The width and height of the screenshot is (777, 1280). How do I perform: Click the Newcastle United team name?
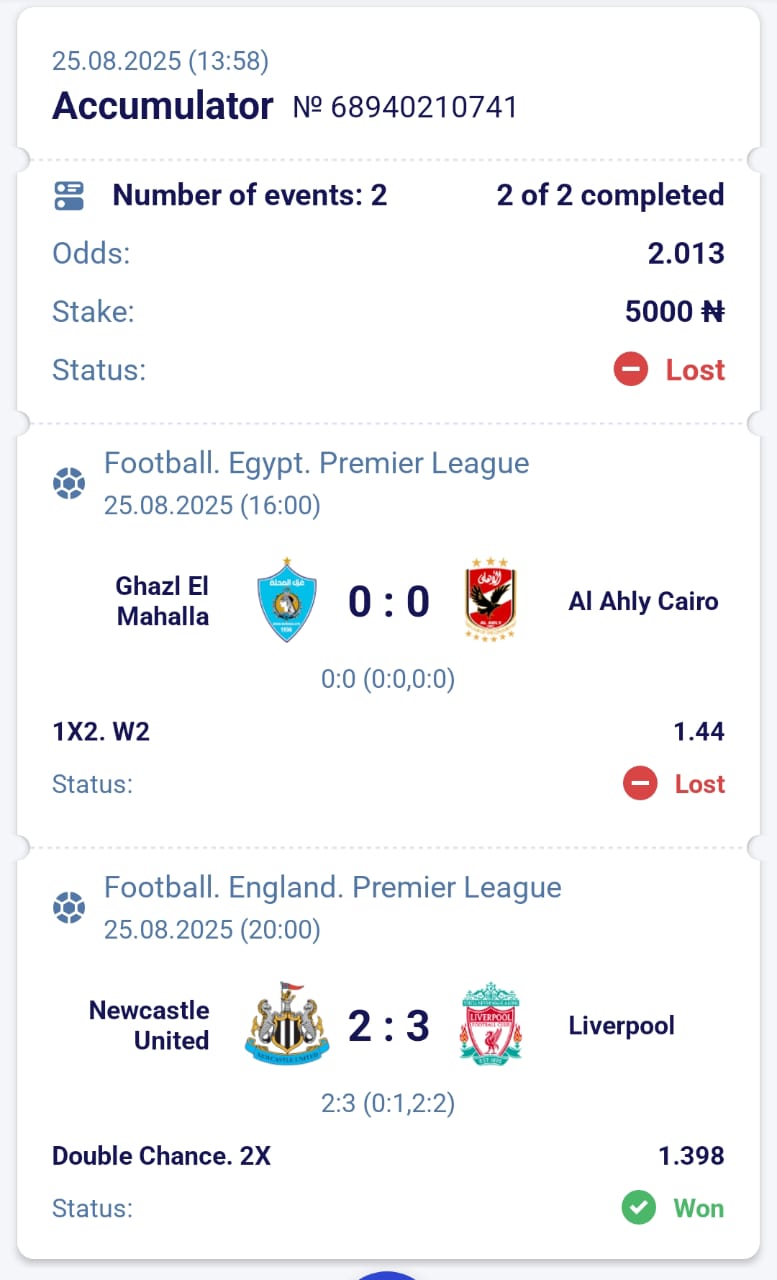pos(149,1025)
